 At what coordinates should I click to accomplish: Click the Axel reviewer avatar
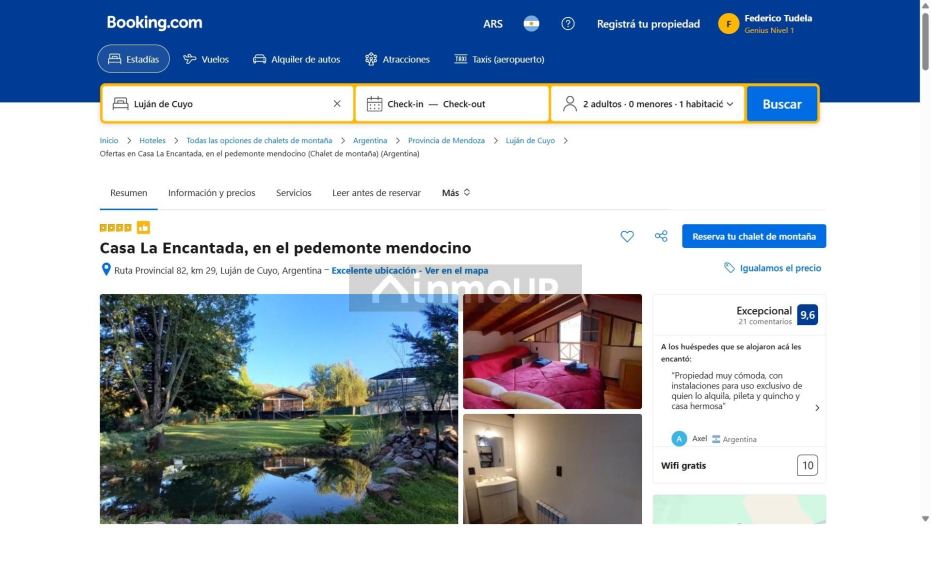[679, 439]
